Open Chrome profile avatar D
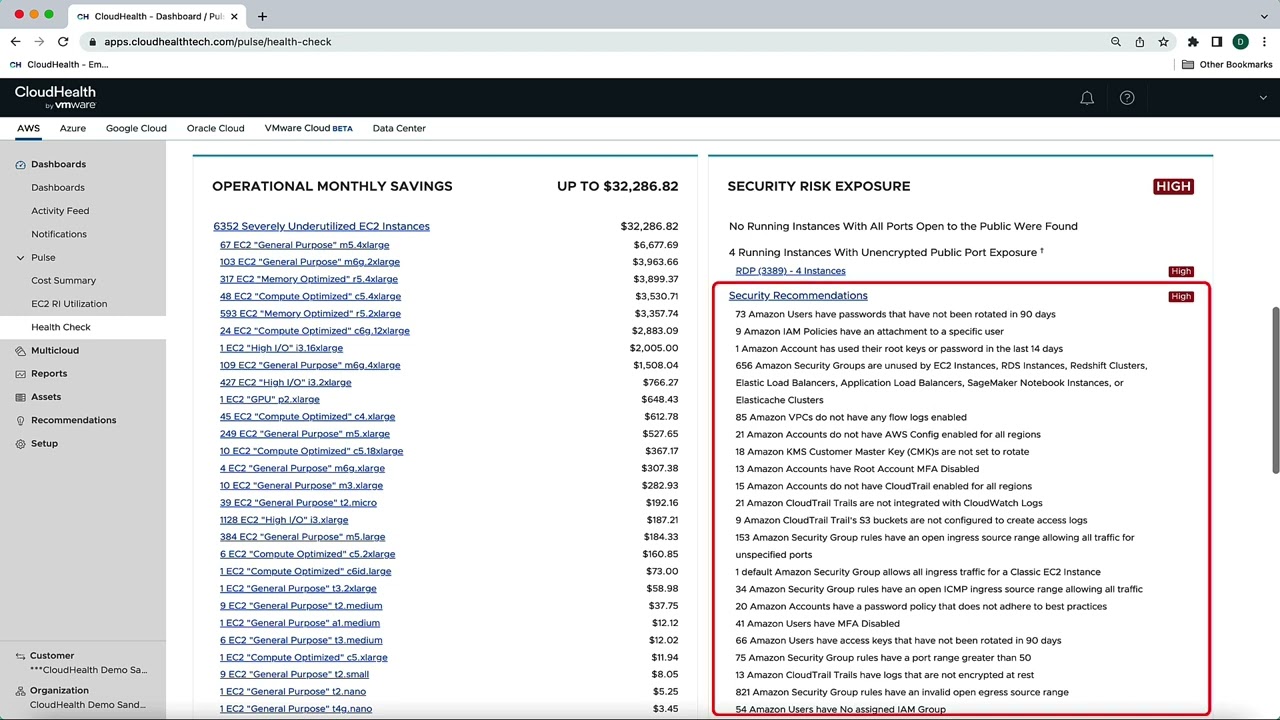The image size is (1280, 720). pyautogui.click(x=1241, y=42)
